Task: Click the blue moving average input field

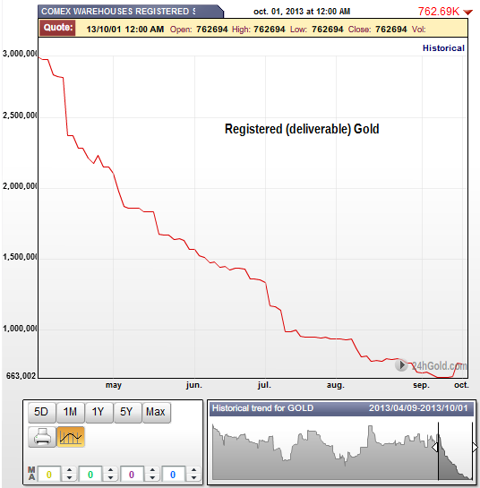Action: point(173,474)
